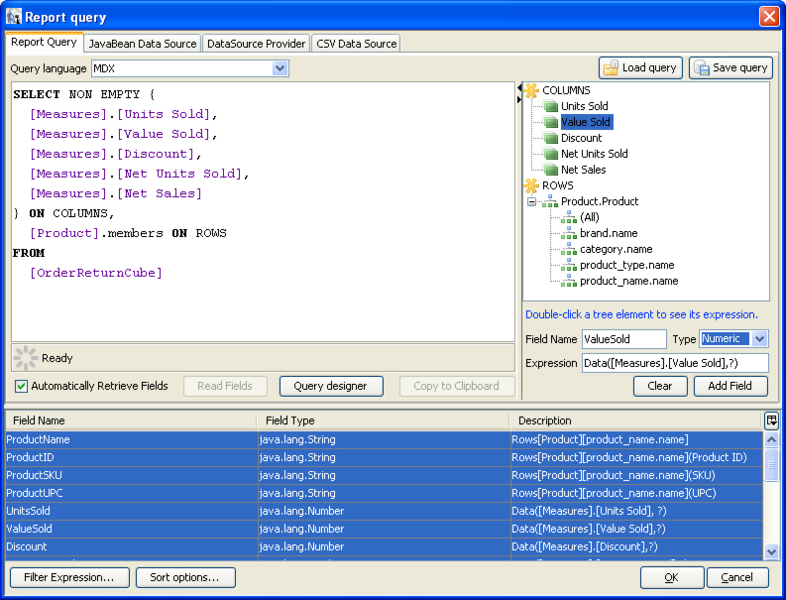Screen dimensions: 786x600
Task: Click the product_type.name level icon
Action: [x=568, y=265]
